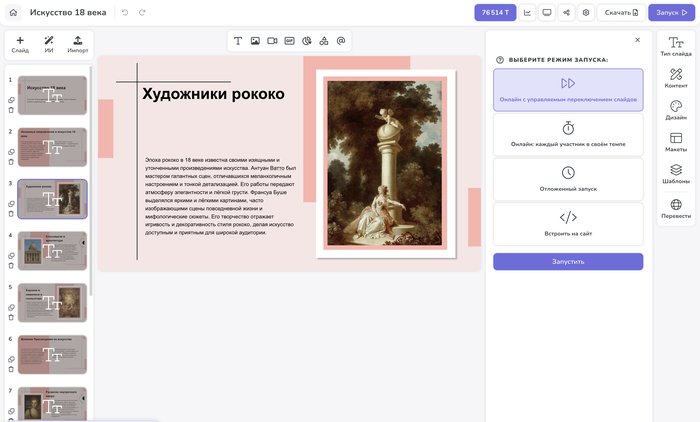Image resolution: width=700 pixels, height=422 pixels.
Task: Insert a chart element
Action: (306, 41)
